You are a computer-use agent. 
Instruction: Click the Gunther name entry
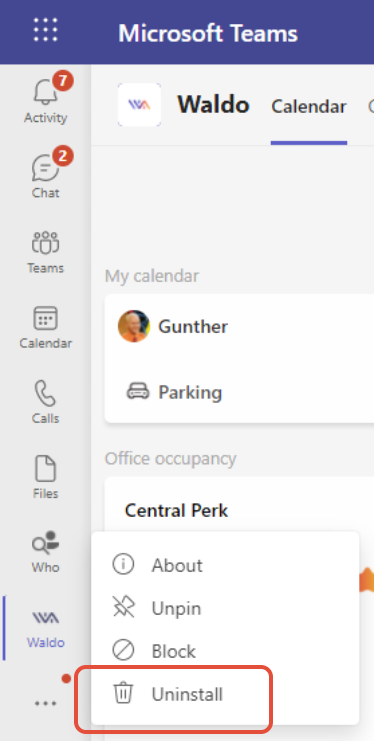pyautogui.click(x=193, y=326)
